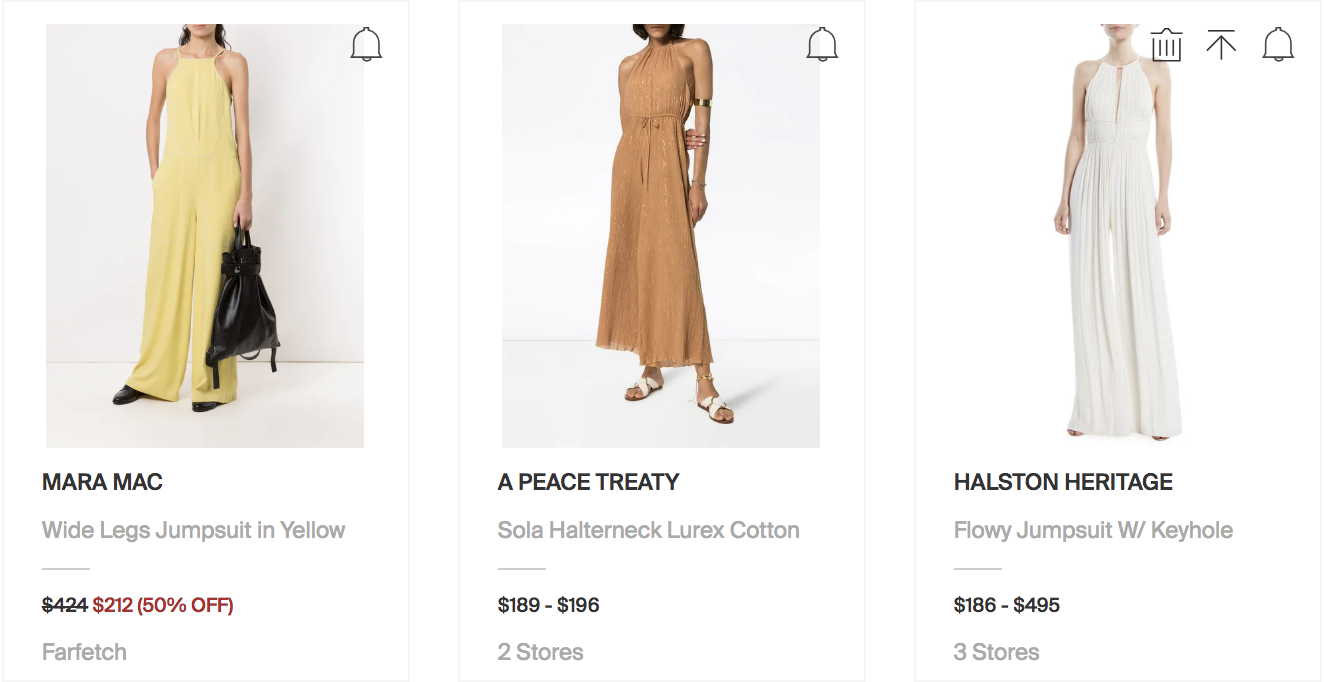This screenshot has height=682, width=1324.
Task: Click the HALSTON HERITAGE brand name
Action: coord(1063,482)
